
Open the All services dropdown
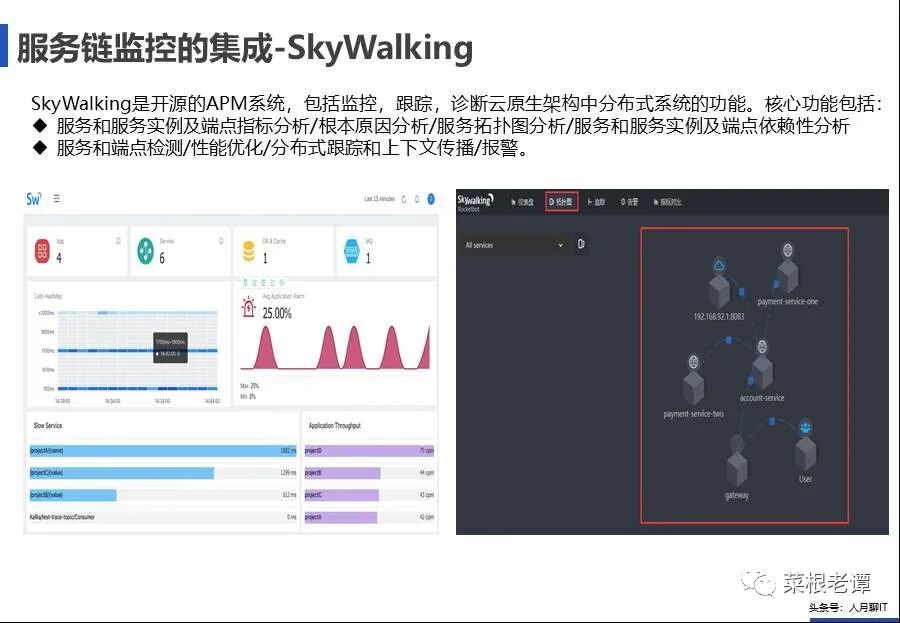[514, 245]
